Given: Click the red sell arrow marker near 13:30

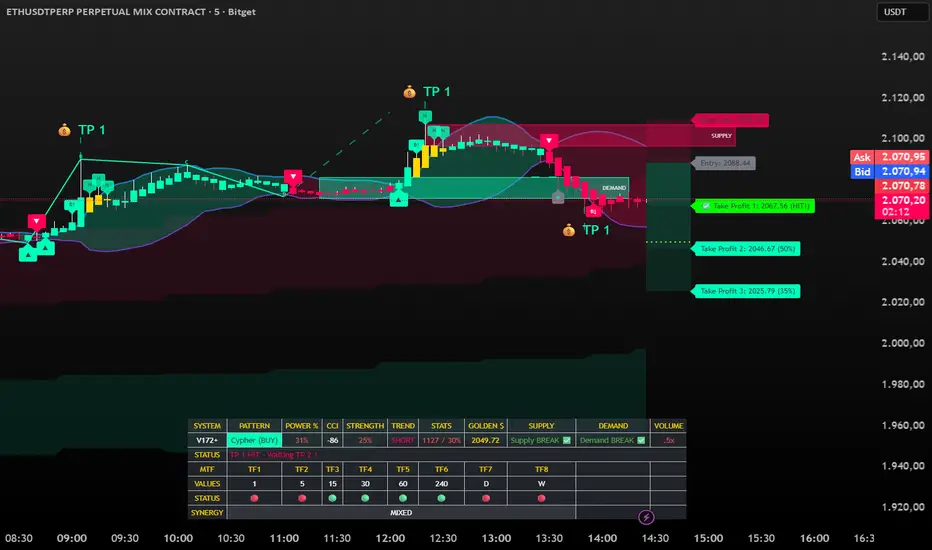Looking at the screenshot, I should 549,142.
